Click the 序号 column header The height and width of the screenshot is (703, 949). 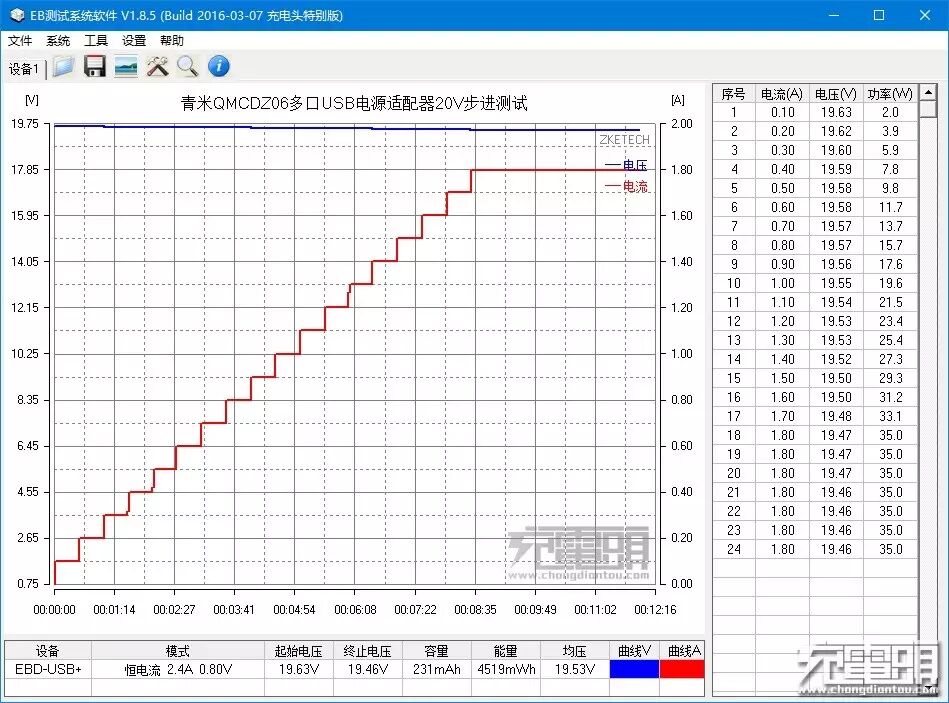click(x=734, y=94)
